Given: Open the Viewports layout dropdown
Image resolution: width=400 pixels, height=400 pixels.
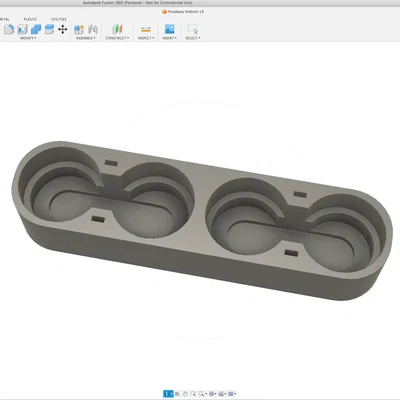Looking at the screenshot, I should [231, 394].
